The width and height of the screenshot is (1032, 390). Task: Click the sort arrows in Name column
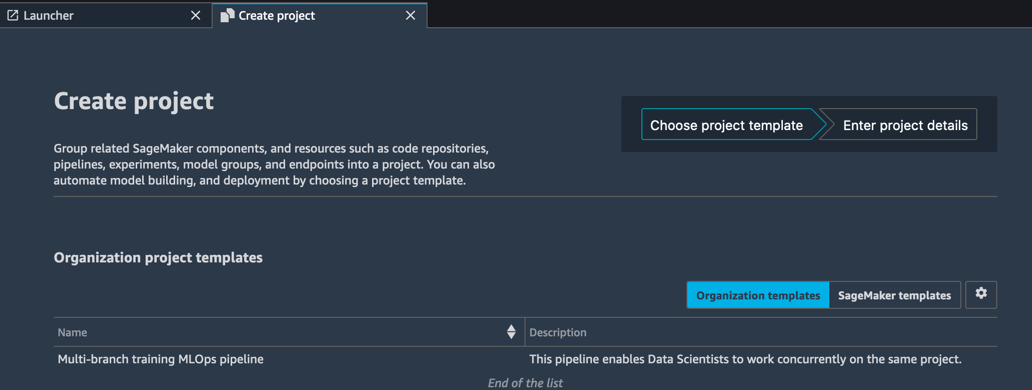point(511,332)
